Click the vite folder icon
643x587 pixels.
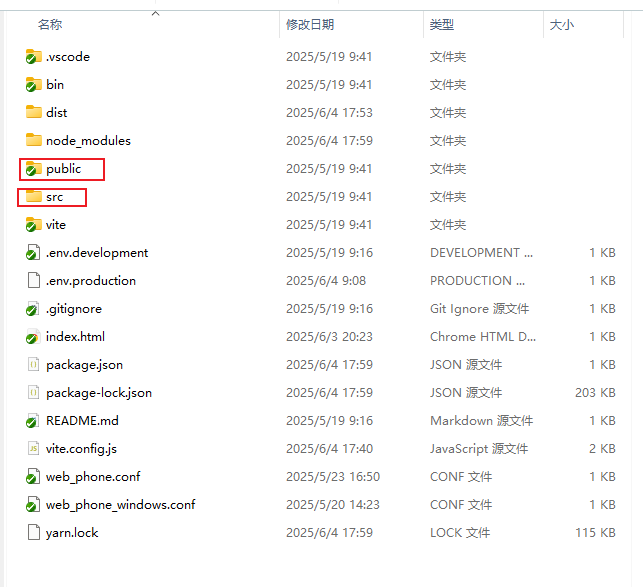[33, 225]
